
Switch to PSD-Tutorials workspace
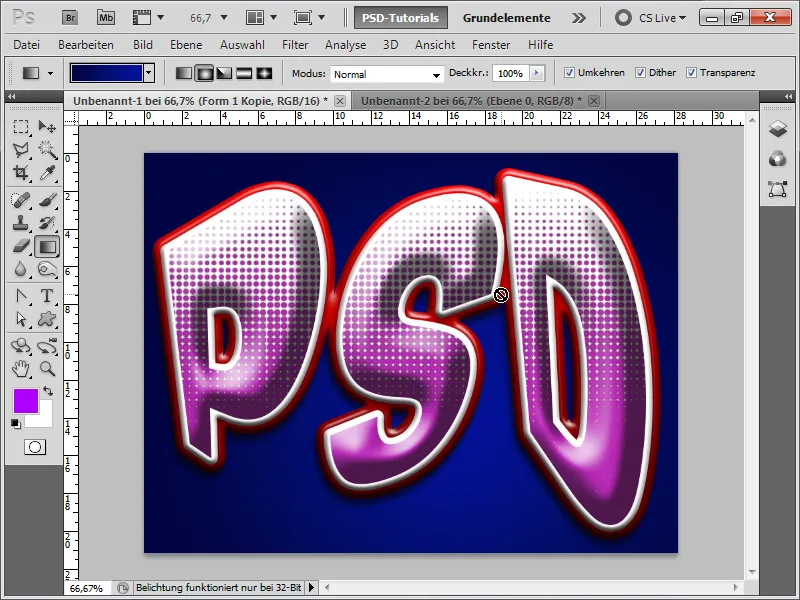click(401, 18)
